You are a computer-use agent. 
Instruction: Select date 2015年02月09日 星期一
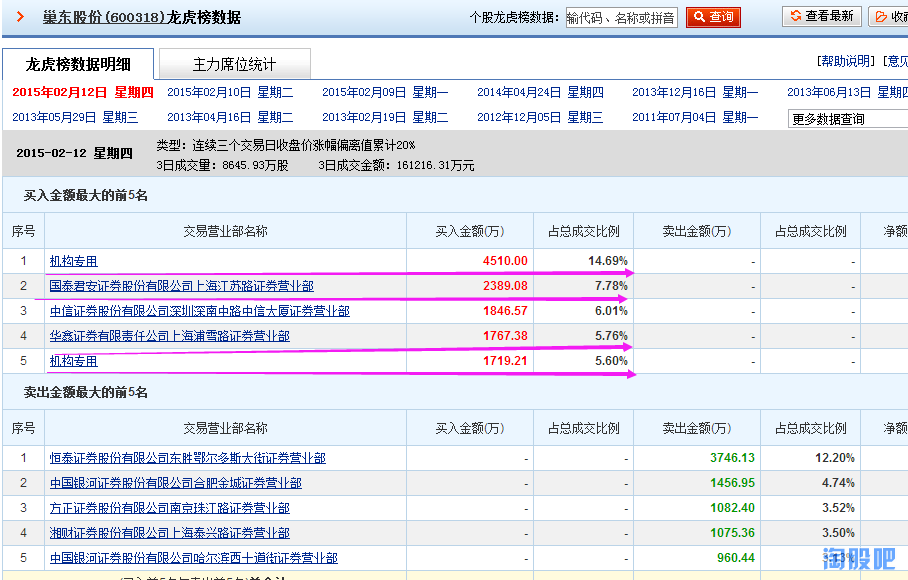click(385, 92)
